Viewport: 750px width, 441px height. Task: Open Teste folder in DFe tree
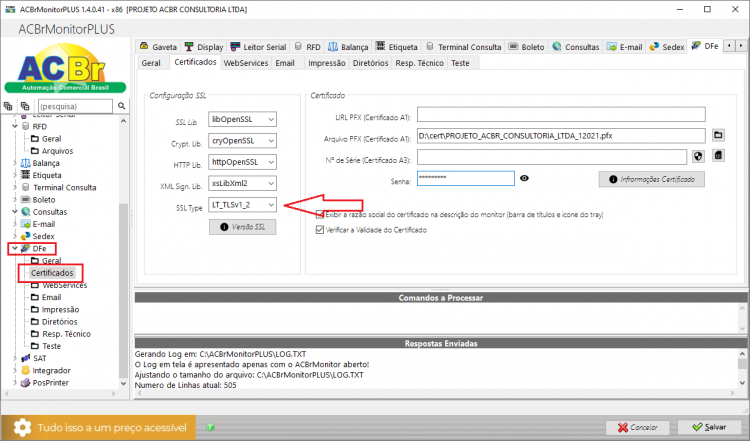(46, 346)
